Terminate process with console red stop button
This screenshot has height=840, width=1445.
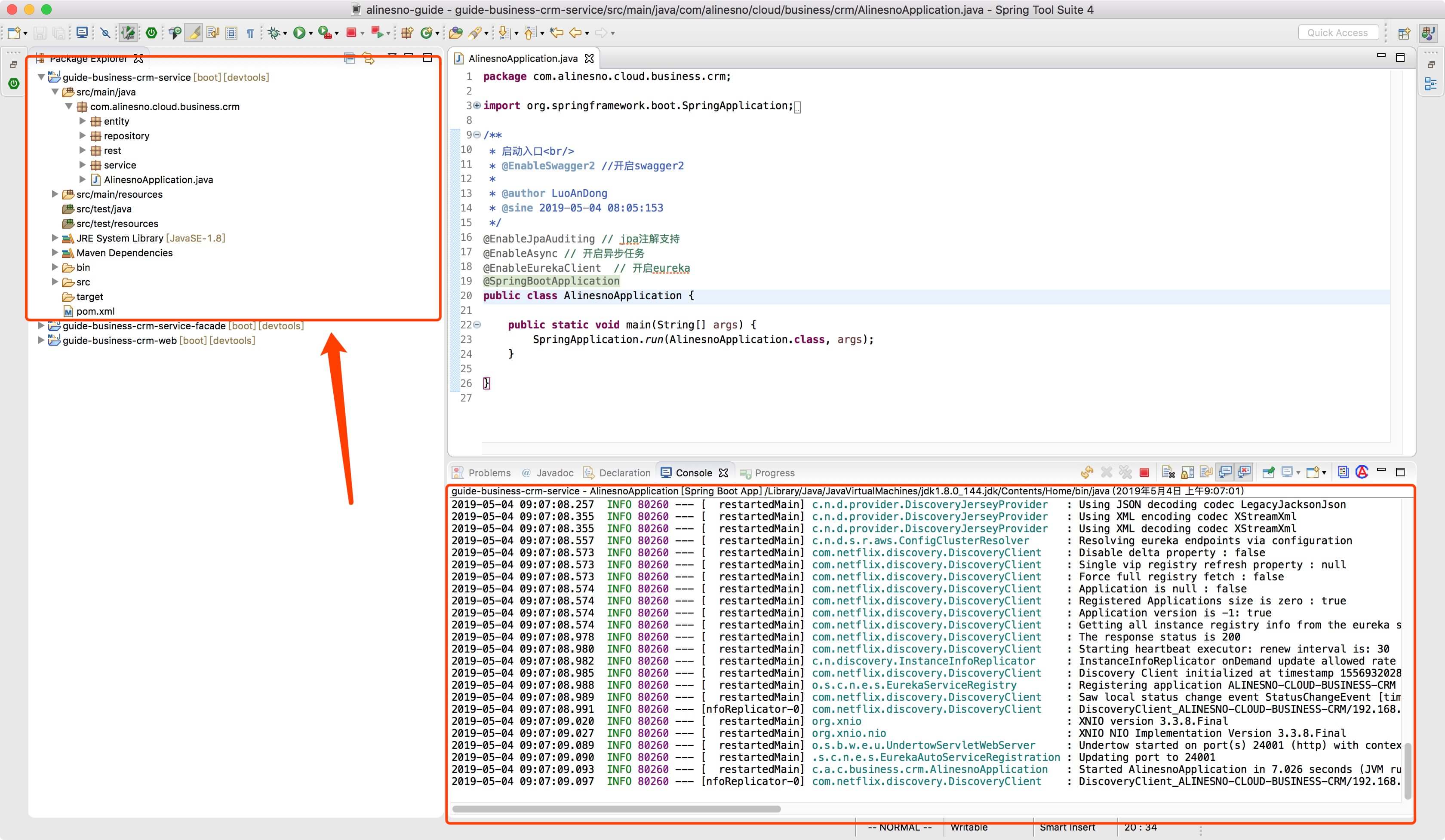click(x=1144, y=473)
